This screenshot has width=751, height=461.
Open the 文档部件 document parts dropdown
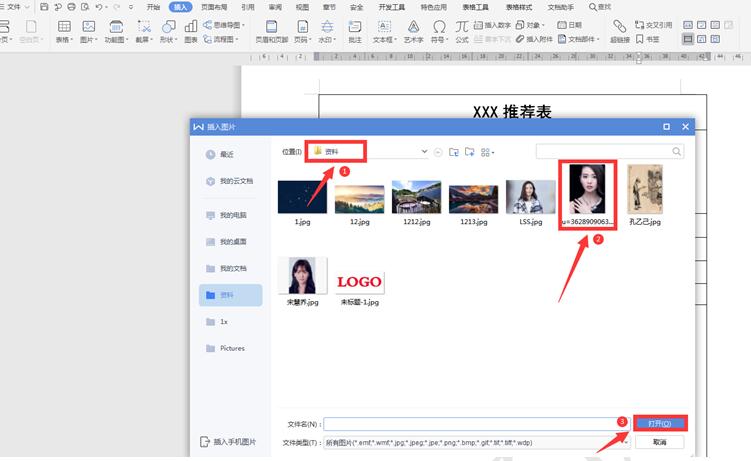pyautogui.click(x=579, y=39)
